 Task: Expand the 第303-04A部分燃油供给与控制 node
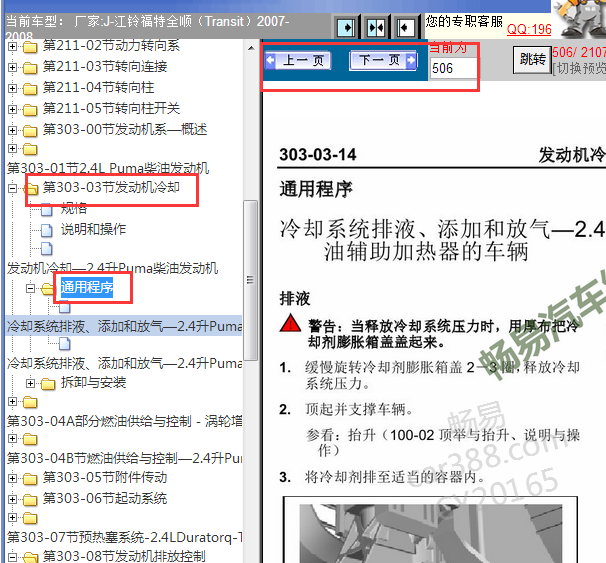12,401
